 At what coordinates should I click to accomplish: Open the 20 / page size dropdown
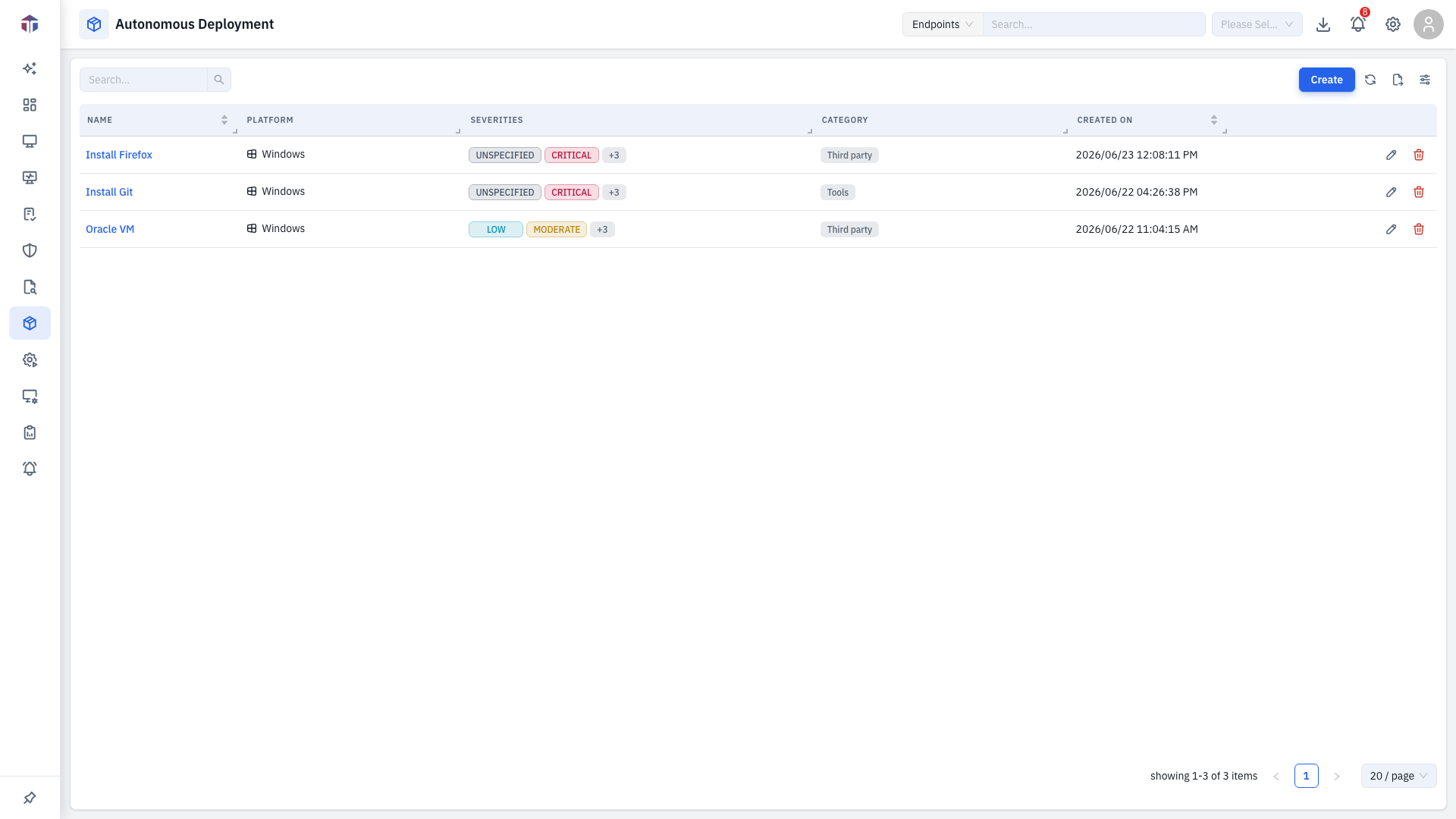coord(1399,776)
